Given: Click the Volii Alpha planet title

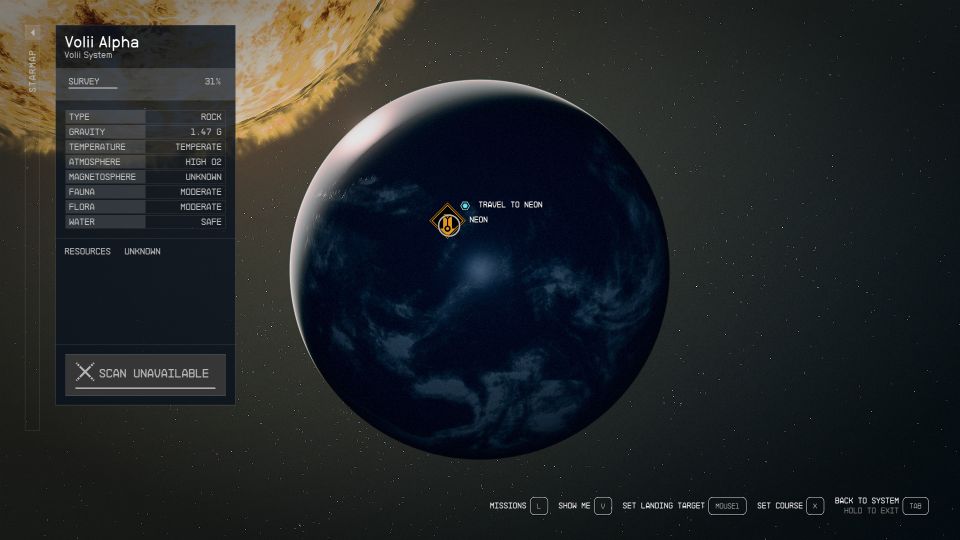Looking at the screenshot, I should (x=102, y=42).
